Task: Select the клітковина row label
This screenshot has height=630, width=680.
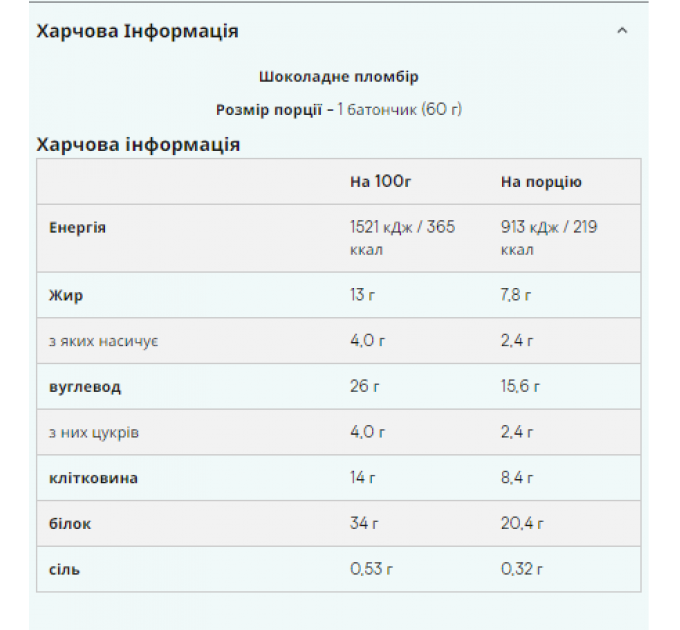Action: coord(93,478)
